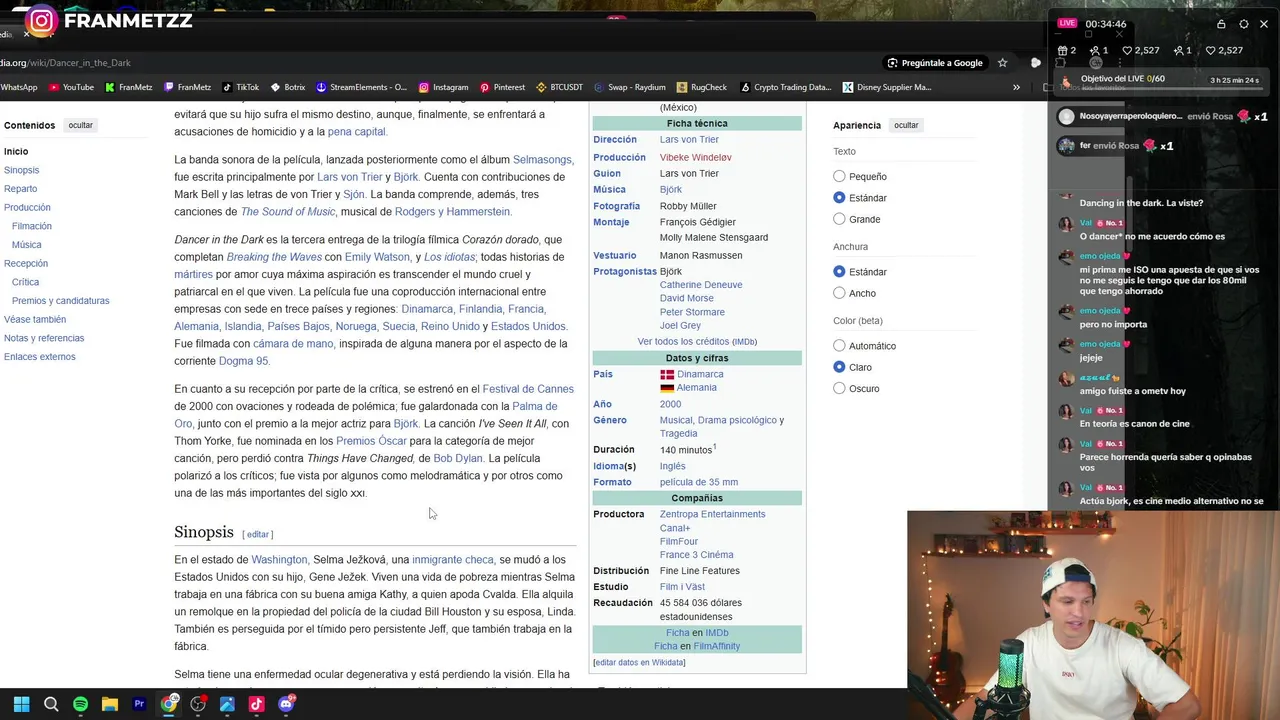Open the Botrix bookmark

pyautogui.click(x=287, y=87)
